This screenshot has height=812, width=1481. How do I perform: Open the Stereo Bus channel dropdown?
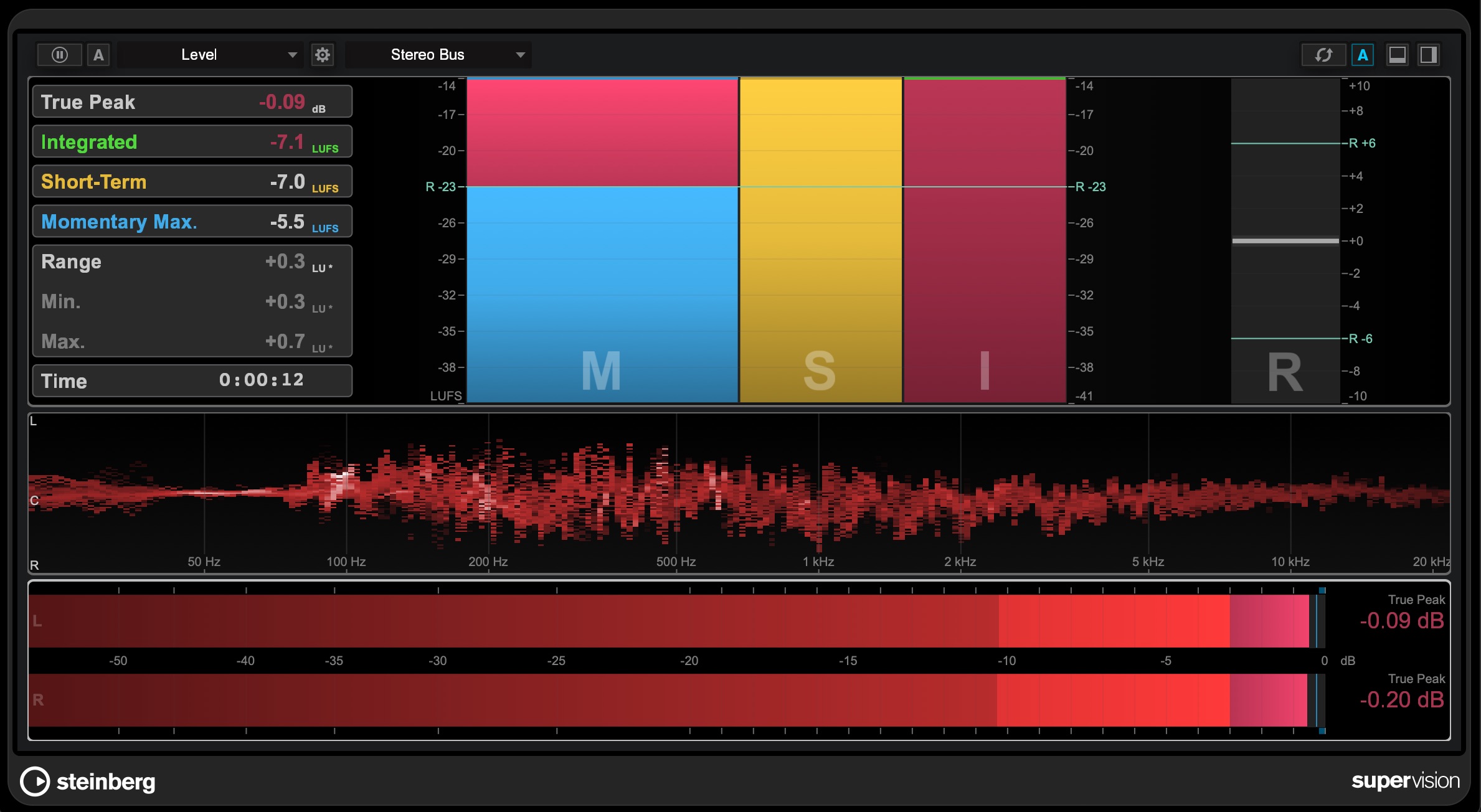tap(438, 55)
